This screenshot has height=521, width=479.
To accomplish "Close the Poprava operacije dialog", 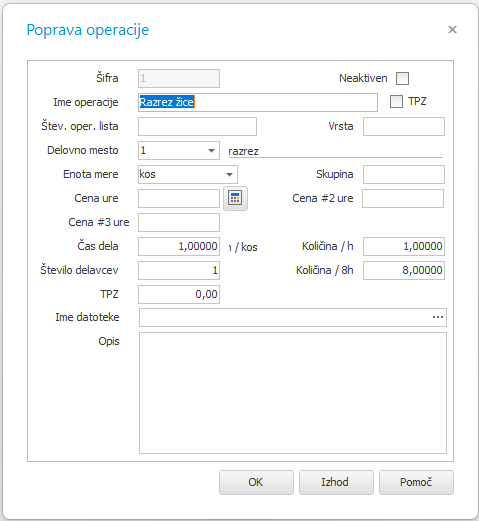I will coord(452,30).
